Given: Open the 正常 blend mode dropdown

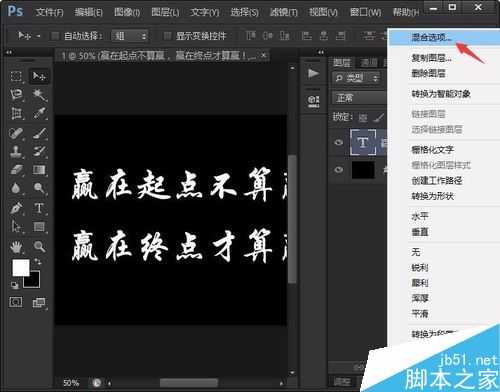Looking at the screenshot, I should point(359,98).
